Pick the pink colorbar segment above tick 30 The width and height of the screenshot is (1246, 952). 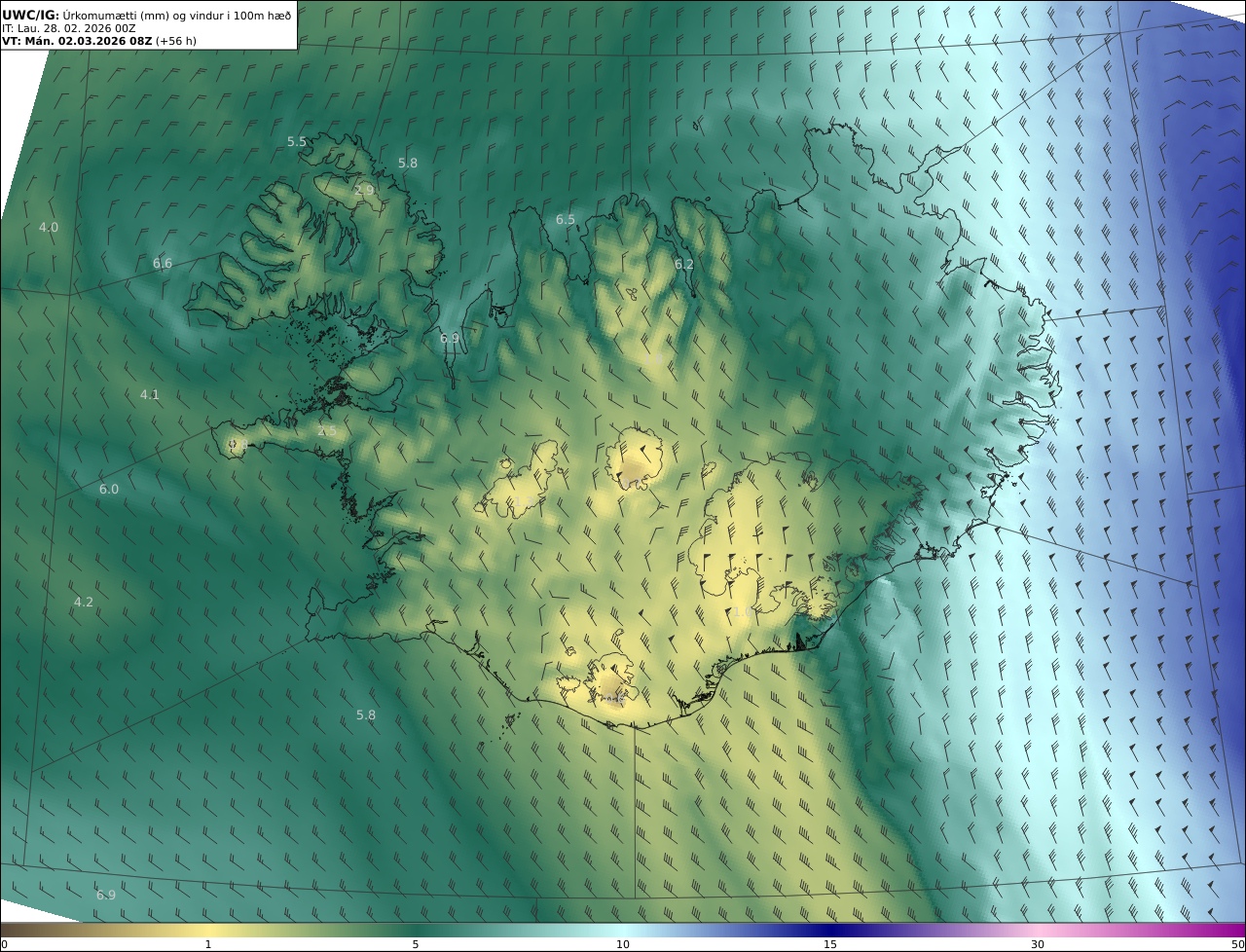pos(1038,930)
